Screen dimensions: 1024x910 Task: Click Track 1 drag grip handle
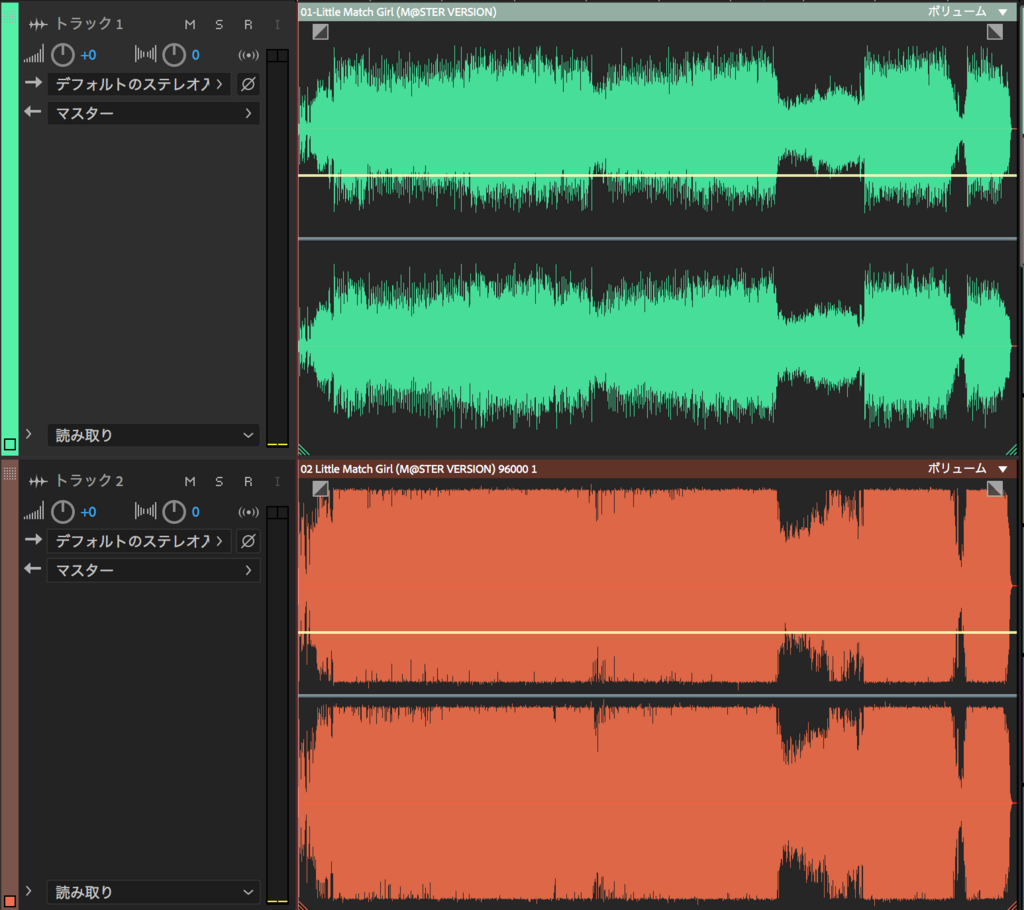tap(10, 16)
